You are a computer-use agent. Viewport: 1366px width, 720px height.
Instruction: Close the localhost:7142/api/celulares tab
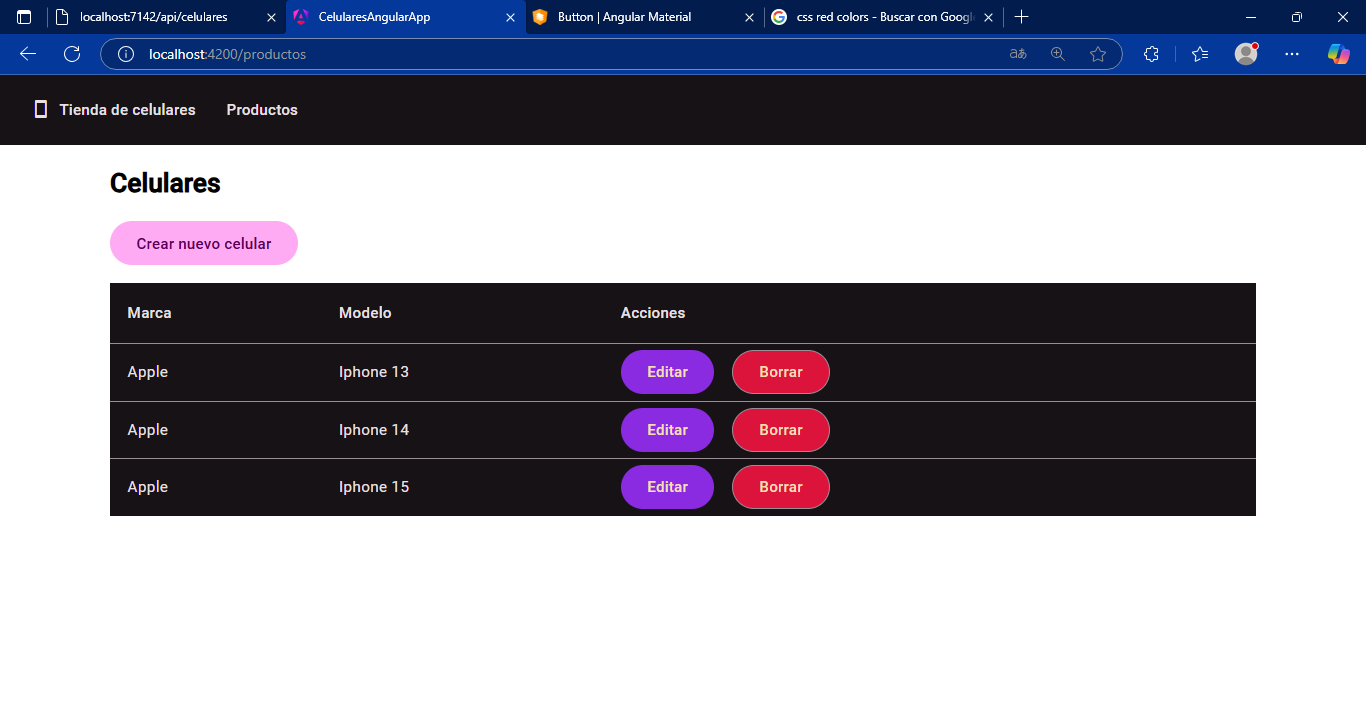[x=271, y=17]
